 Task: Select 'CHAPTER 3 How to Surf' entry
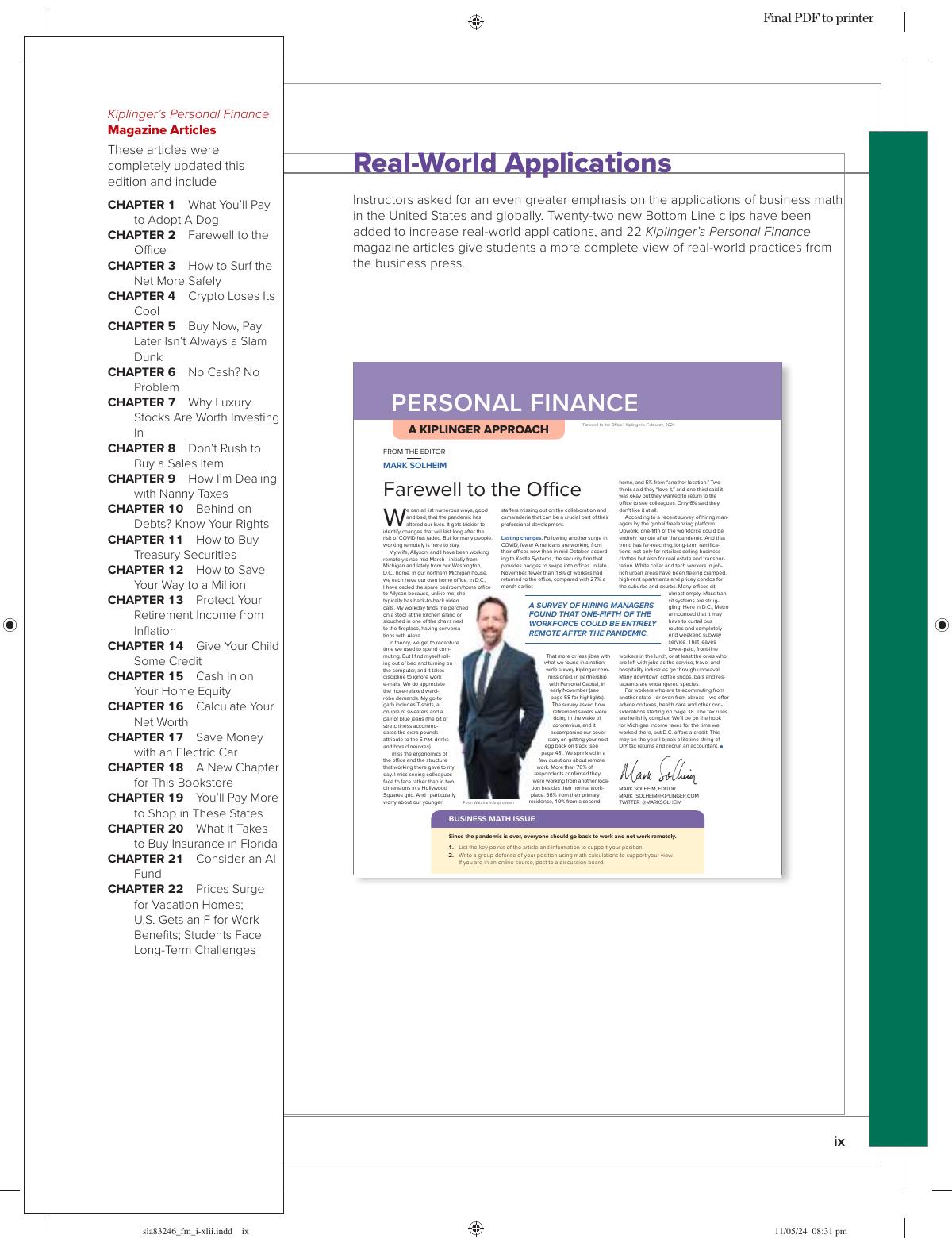pyautogui.click(x=190, y=273)
